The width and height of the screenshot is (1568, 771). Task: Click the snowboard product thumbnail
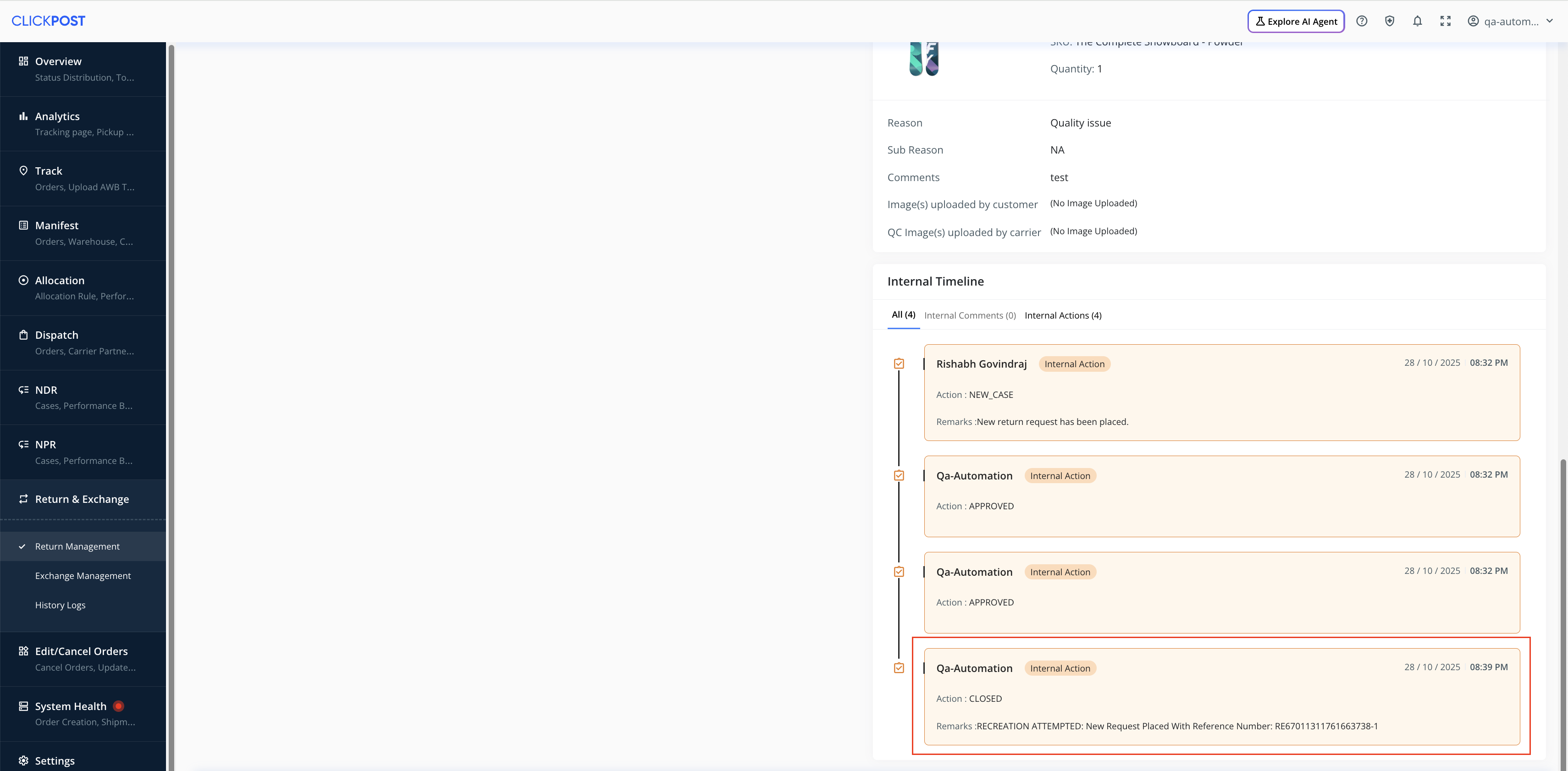pos(923,59)
